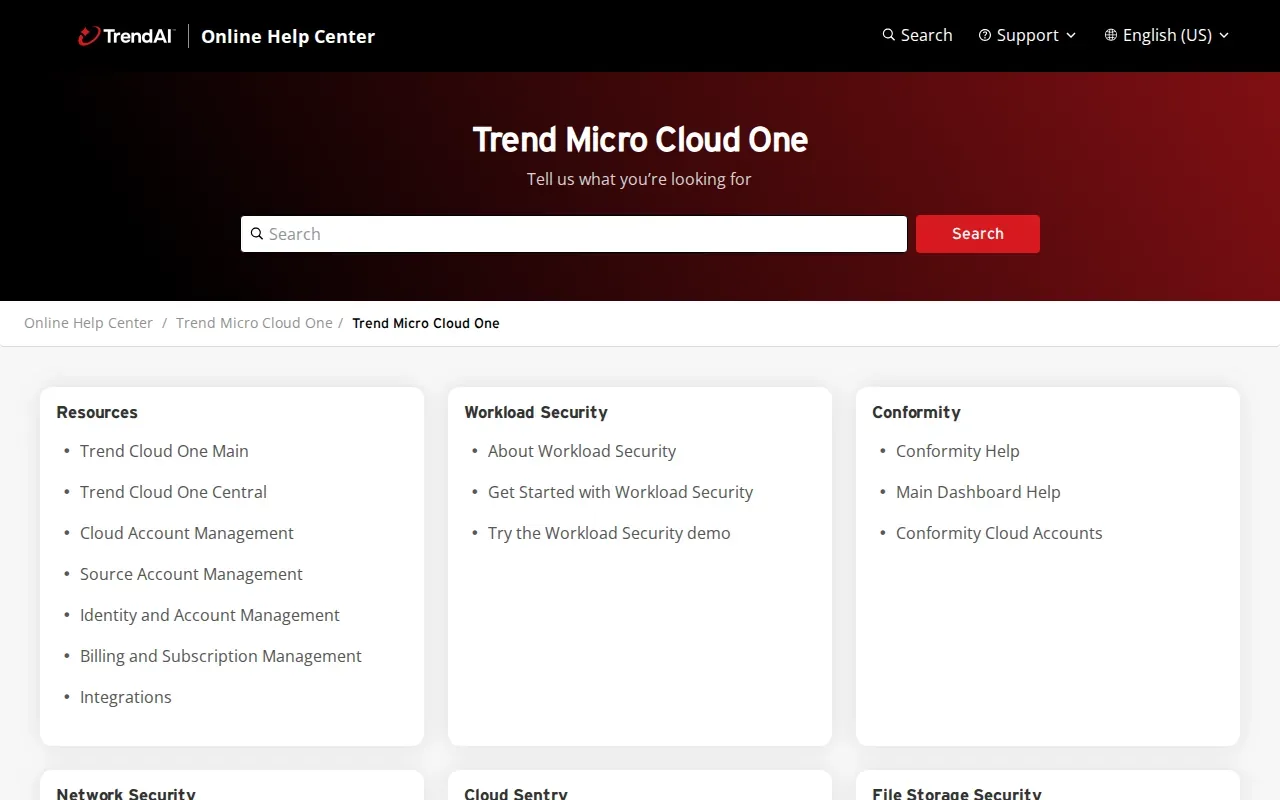Open the Integrations link

click(126, 697)
